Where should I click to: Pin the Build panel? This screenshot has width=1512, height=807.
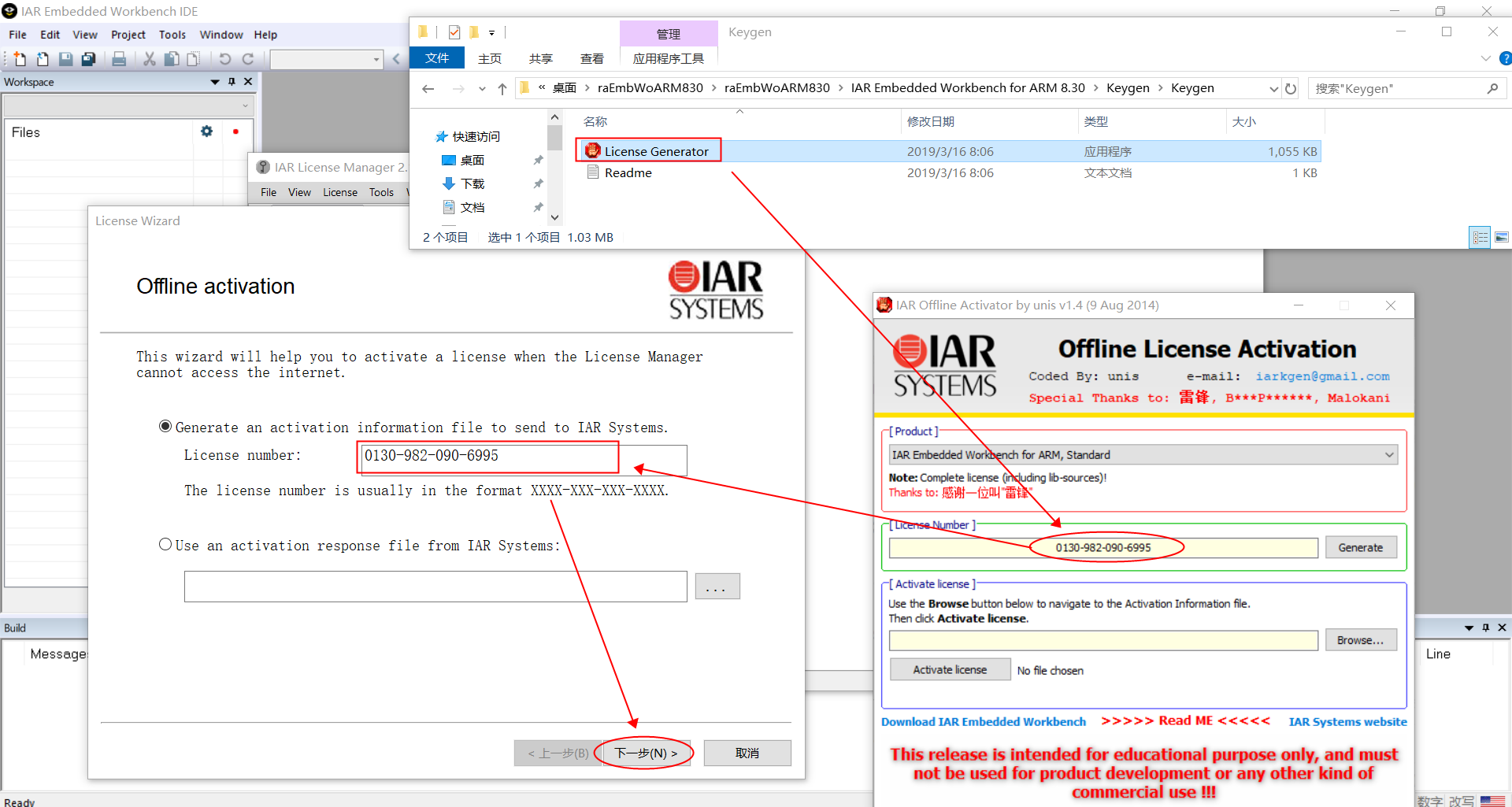(x=1486, y=627)
